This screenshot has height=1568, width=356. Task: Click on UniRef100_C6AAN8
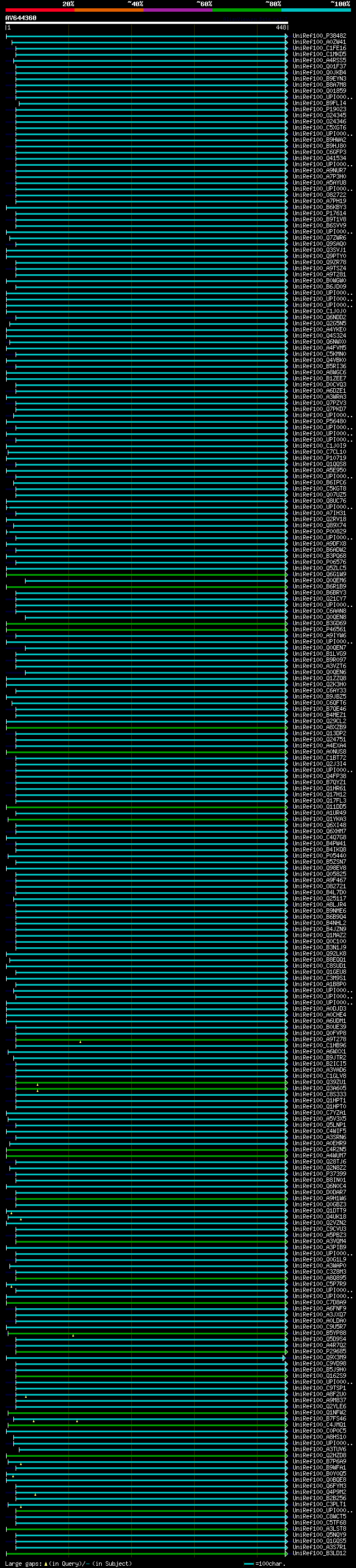coord(319,611)
